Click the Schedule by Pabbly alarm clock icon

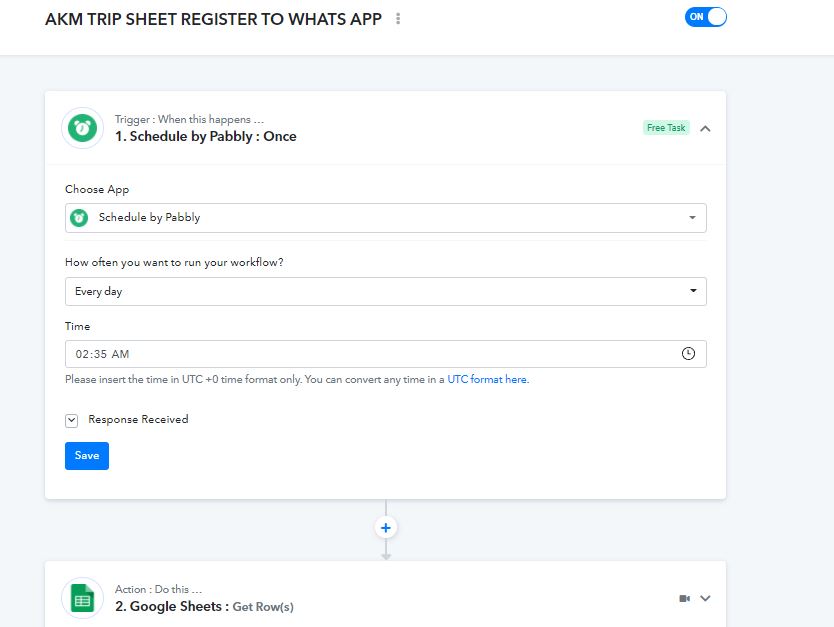[x=82, y=128]
